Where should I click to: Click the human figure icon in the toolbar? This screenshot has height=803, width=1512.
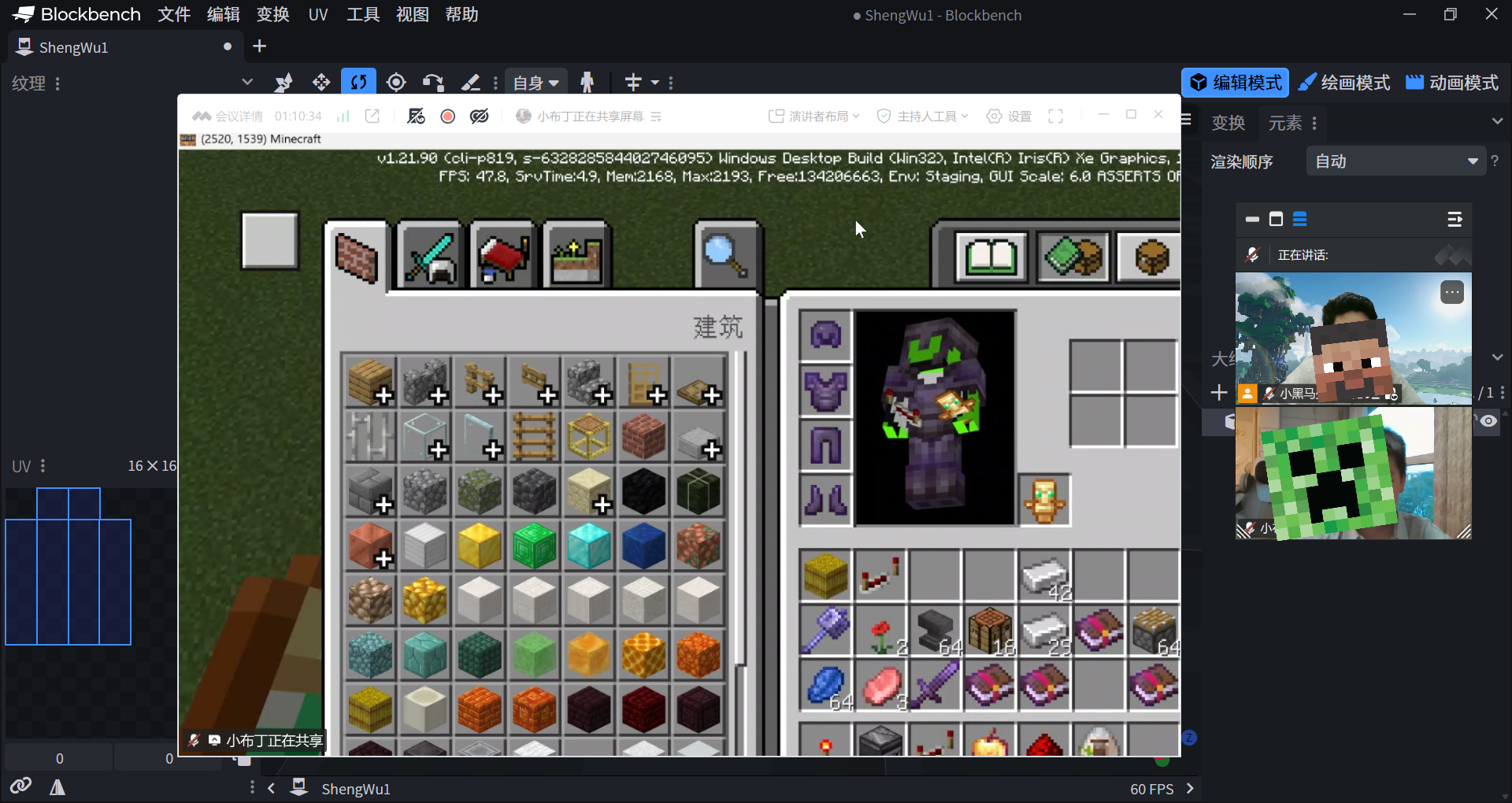[587, 82]
